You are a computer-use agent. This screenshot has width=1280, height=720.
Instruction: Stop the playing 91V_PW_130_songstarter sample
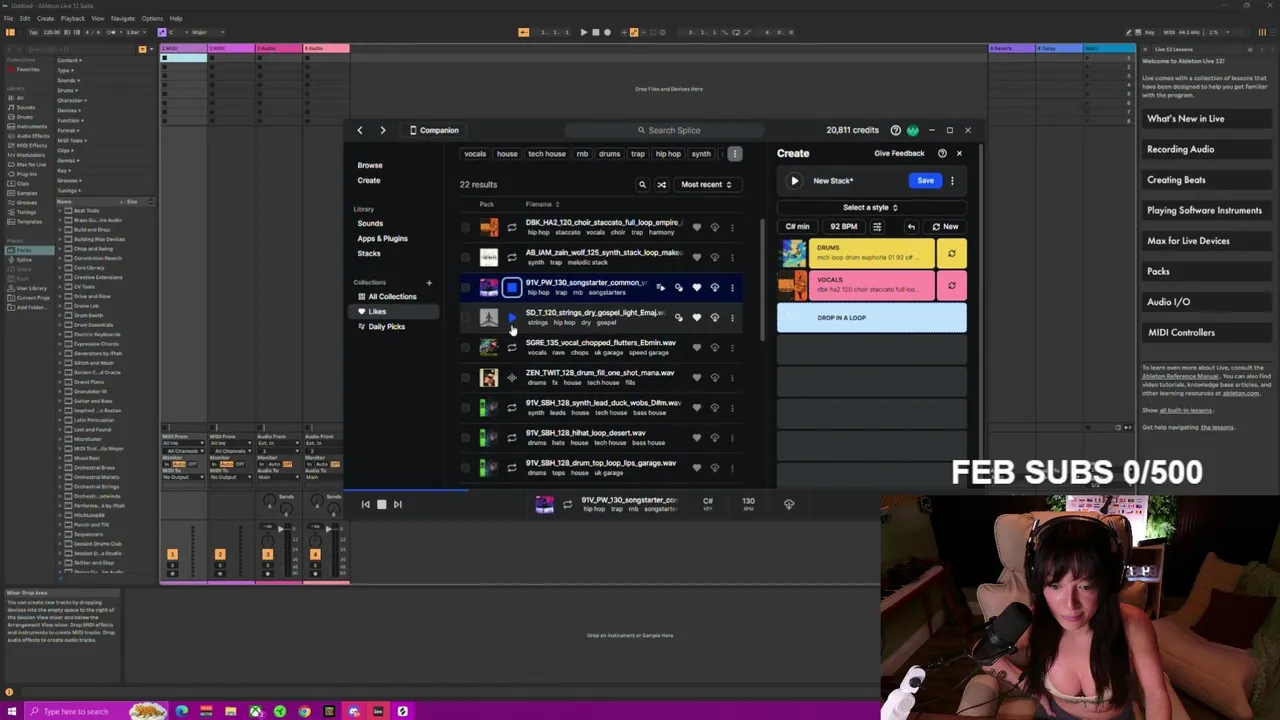point(511,288)
